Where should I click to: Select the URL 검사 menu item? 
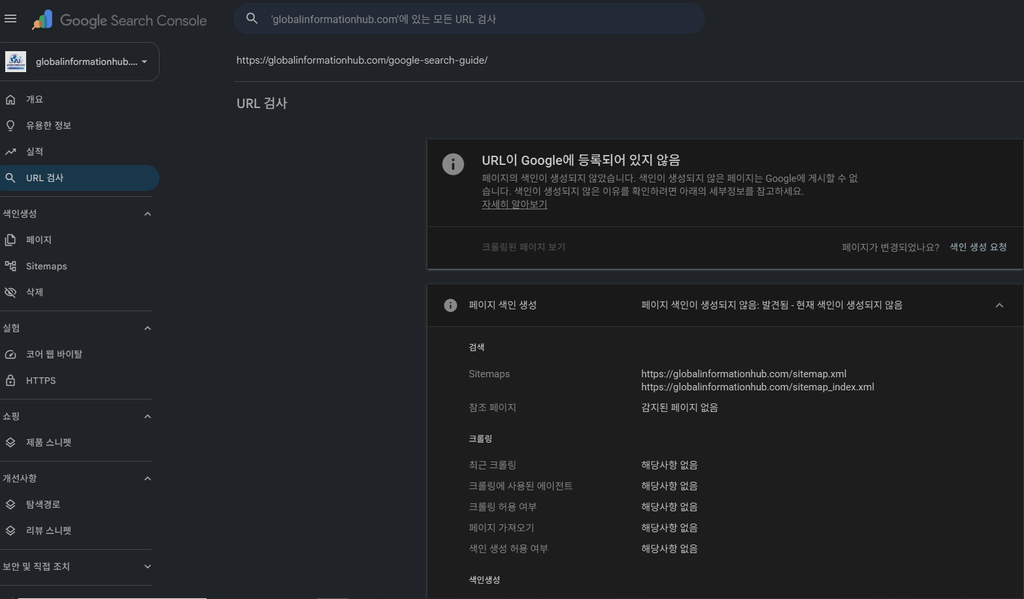click(78, 178)
